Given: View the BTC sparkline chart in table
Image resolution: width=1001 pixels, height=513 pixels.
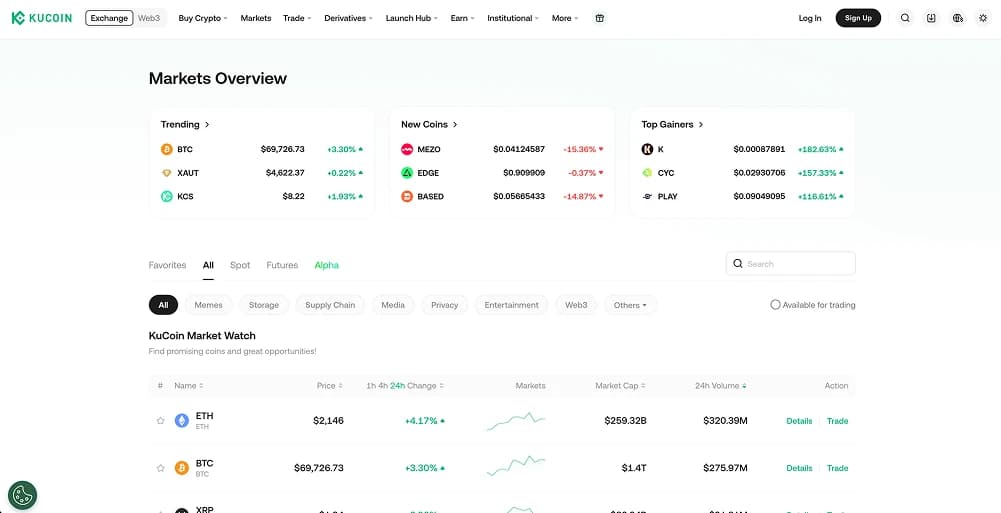Looking at the screenshot, I should tap(516, 467).
